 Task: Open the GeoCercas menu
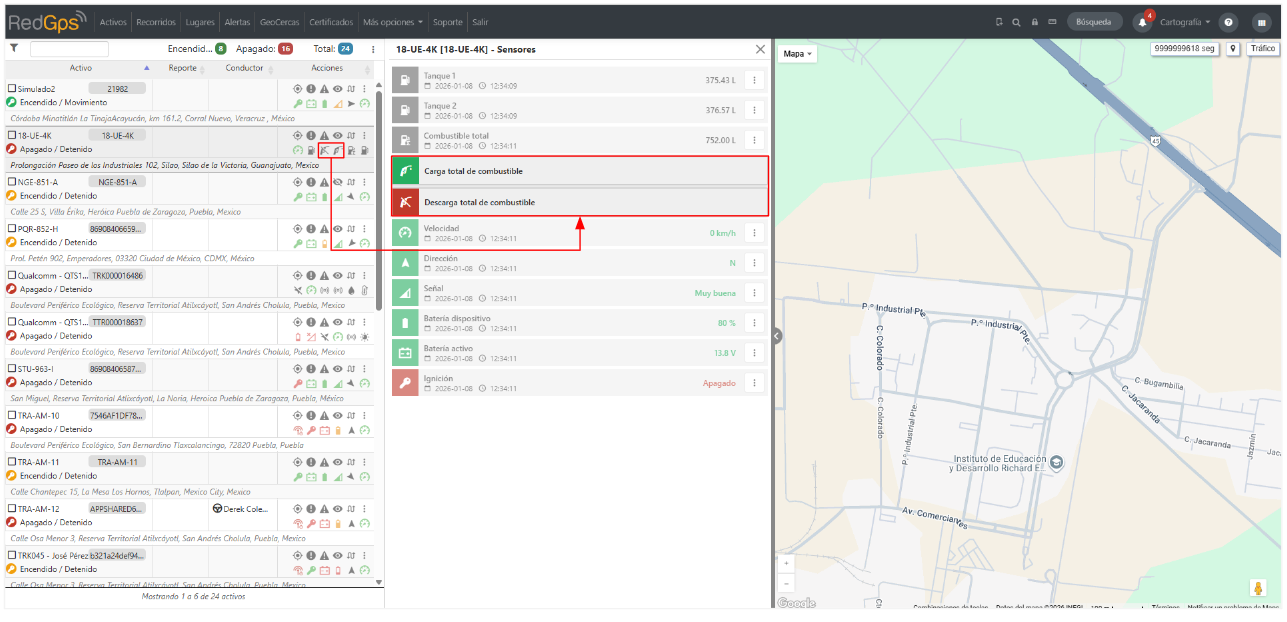coord(279,21)
